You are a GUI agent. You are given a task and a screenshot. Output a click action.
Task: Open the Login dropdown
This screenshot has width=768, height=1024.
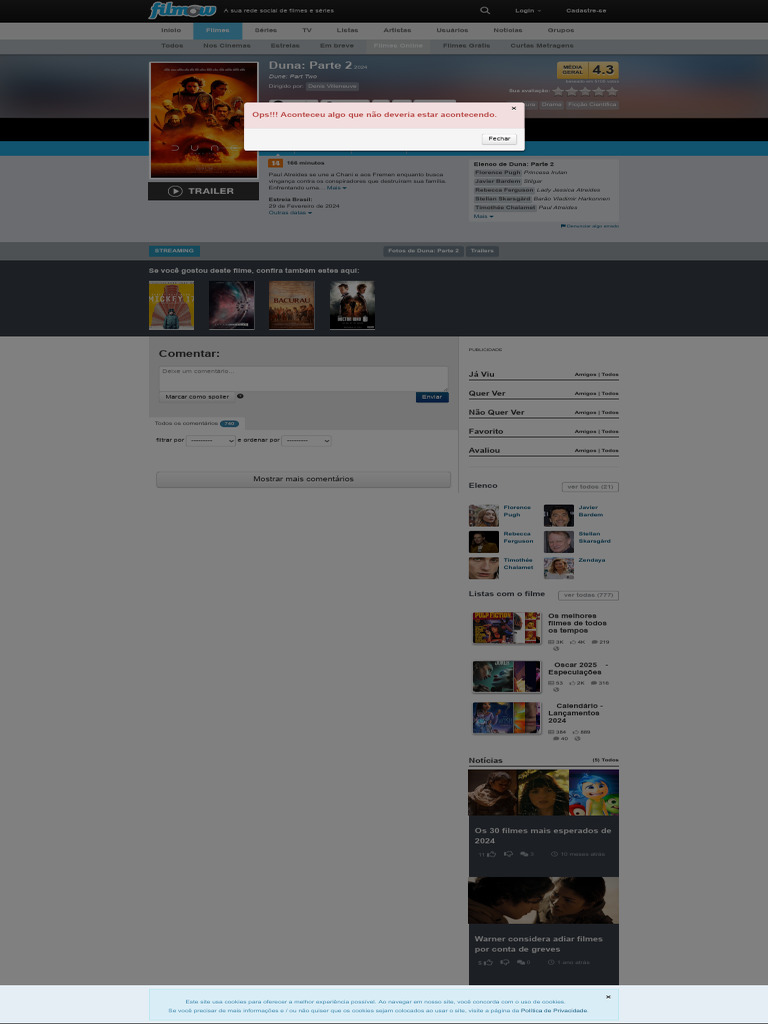point(528,10)
